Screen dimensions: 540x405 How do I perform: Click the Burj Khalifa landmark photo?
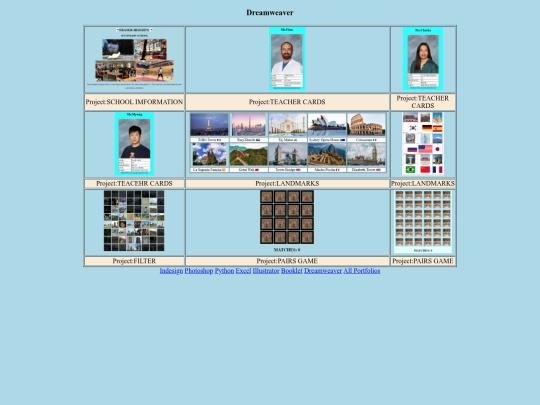click(248, 125)
